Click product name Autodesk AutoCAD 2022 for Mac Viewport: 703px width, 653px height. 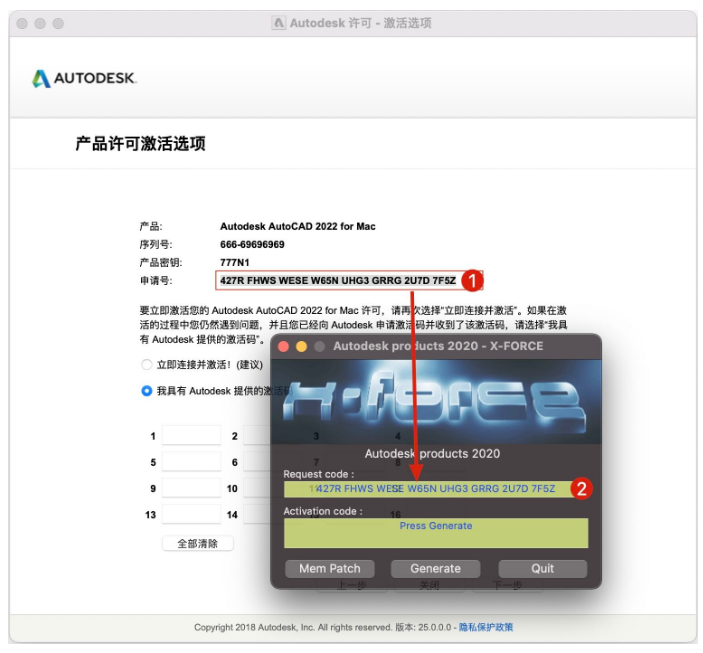(x=298, y=226)
